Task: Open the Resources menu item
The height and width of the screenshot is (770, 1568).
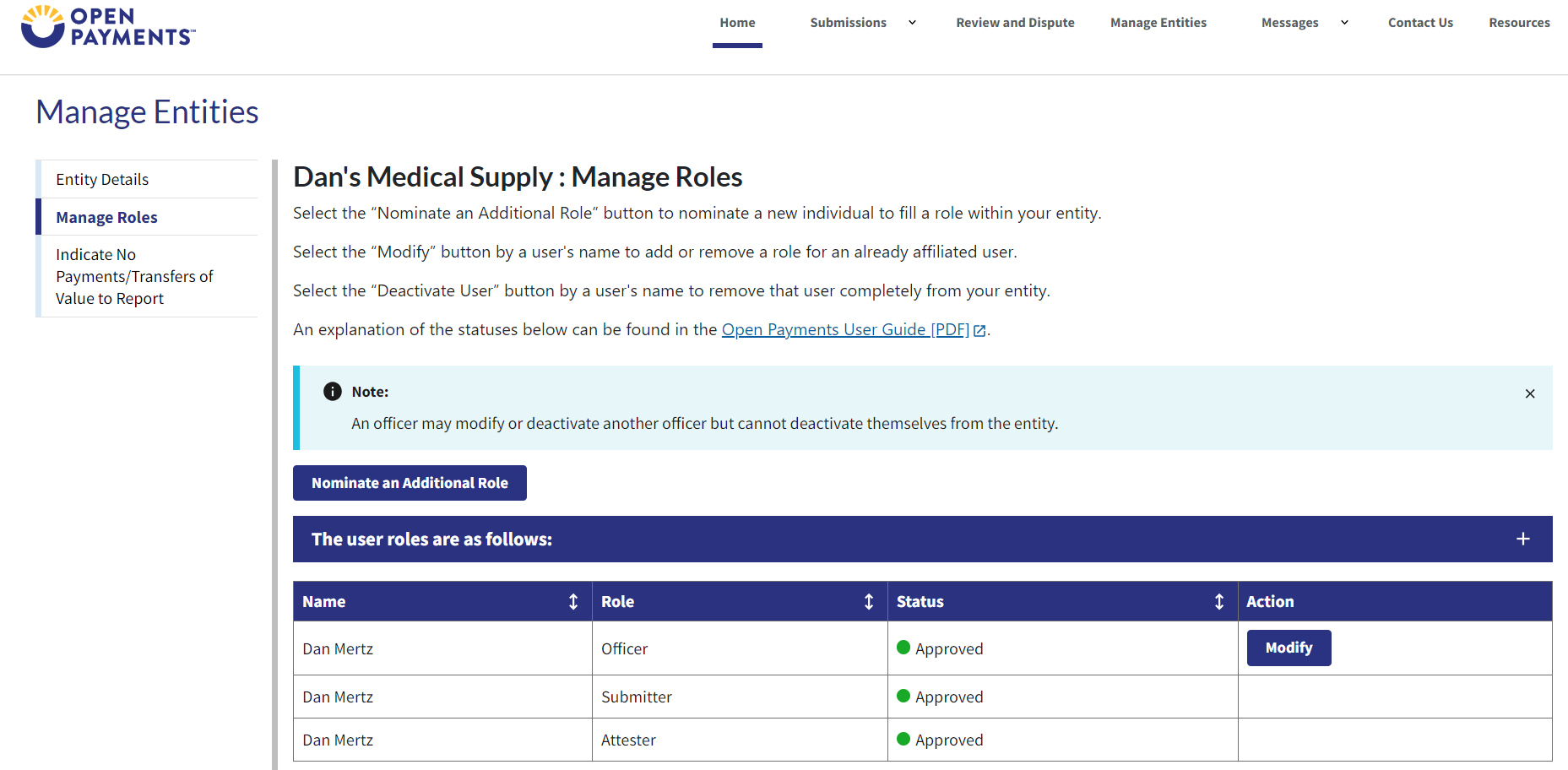Action: [1519, 23]
